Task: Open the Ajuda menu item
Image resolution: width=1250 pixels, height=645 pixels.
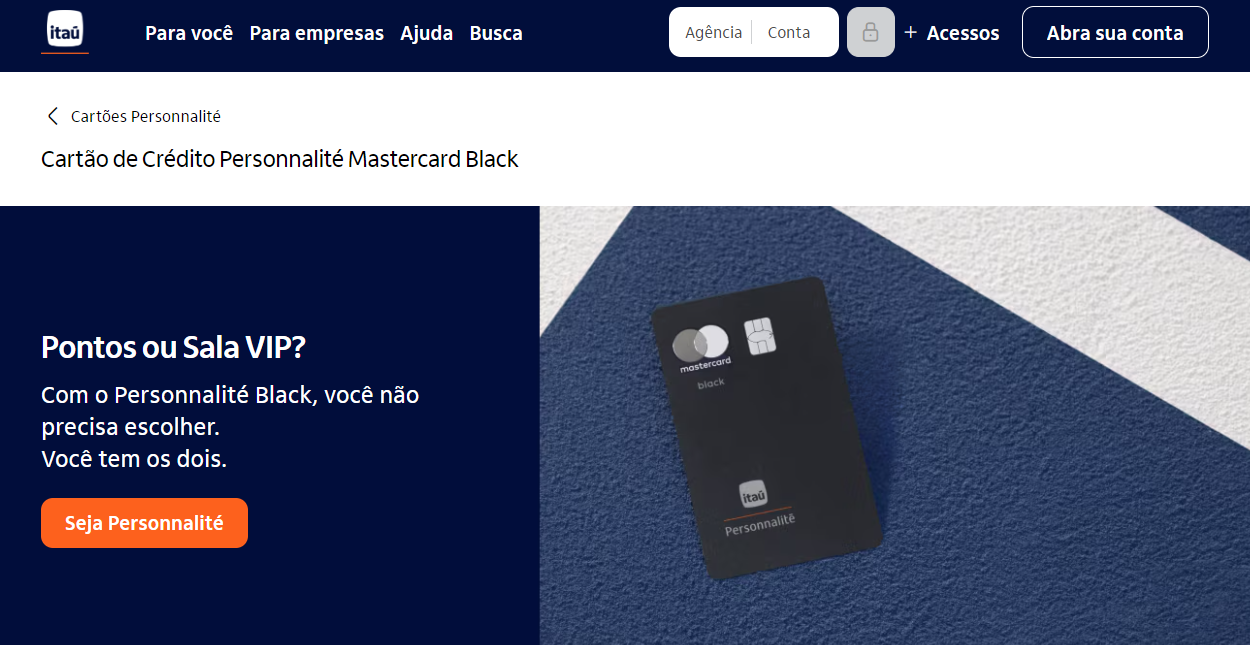Action: [427, 33]
